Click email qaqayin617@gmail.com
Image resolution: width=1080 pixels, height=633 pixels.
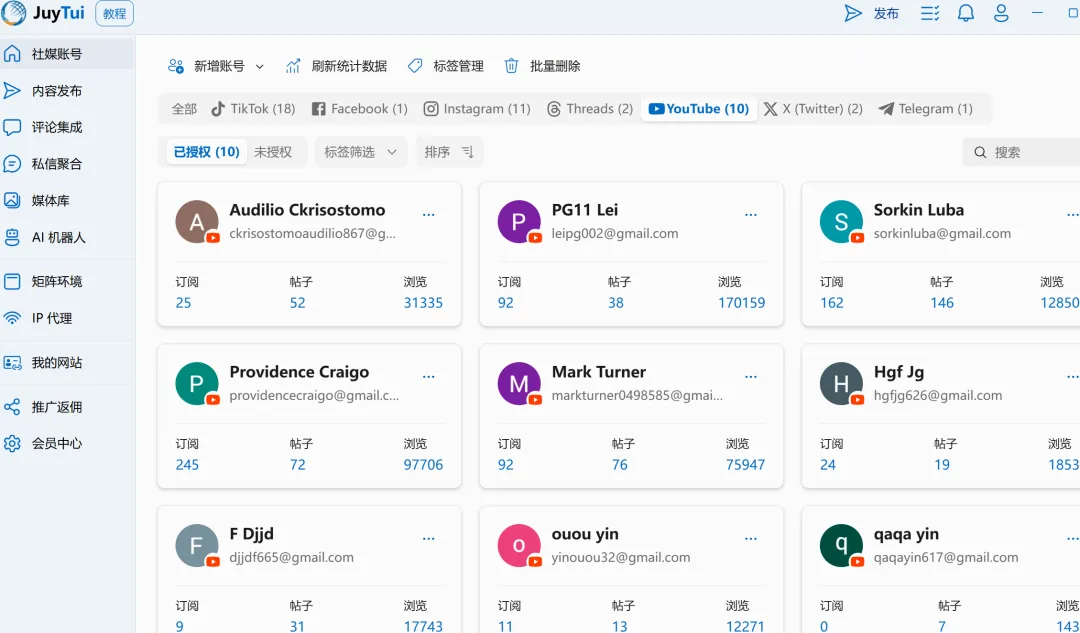946,557
